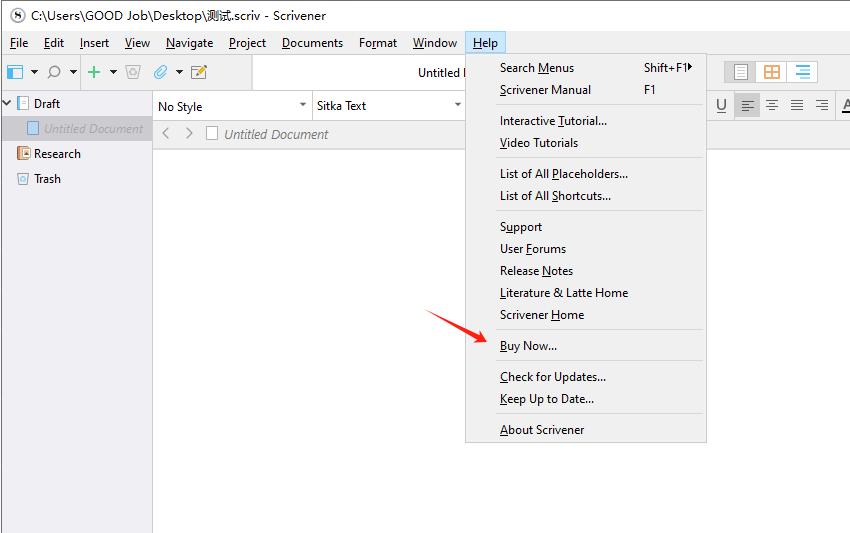Click Buy Now menu entry
The width and height of the screenshot is (850, 533).
pyautogui.click(x=585, y=346)
